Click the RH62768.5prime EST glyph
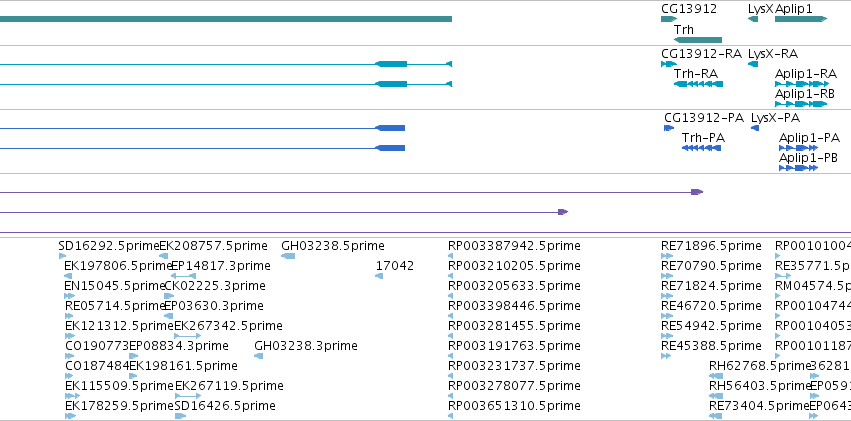Image resolution: width=851 pixels, height=421 pixels. pos(716,376)
